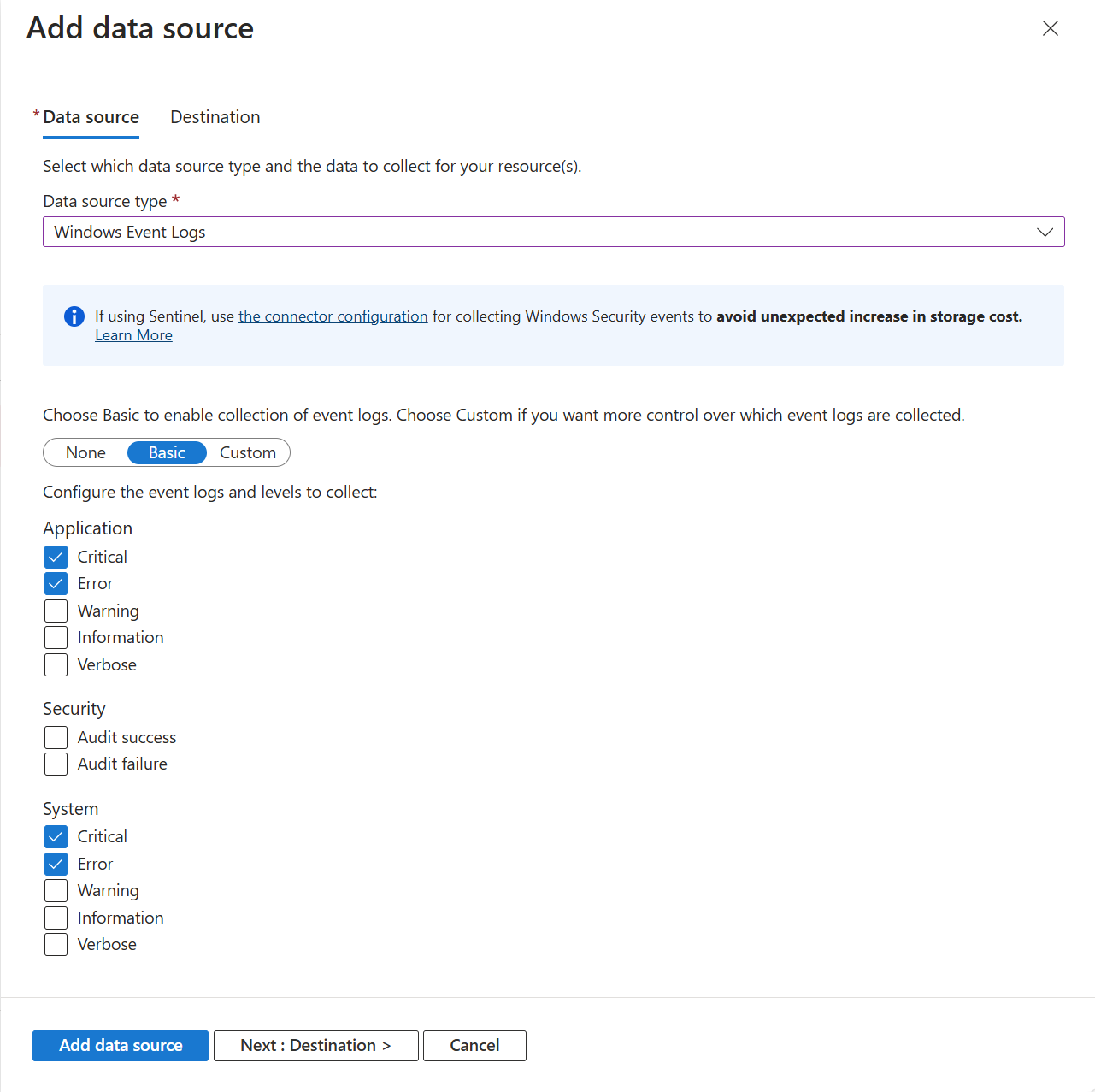Enable Application Warning level checkbox

coord(56,611)
